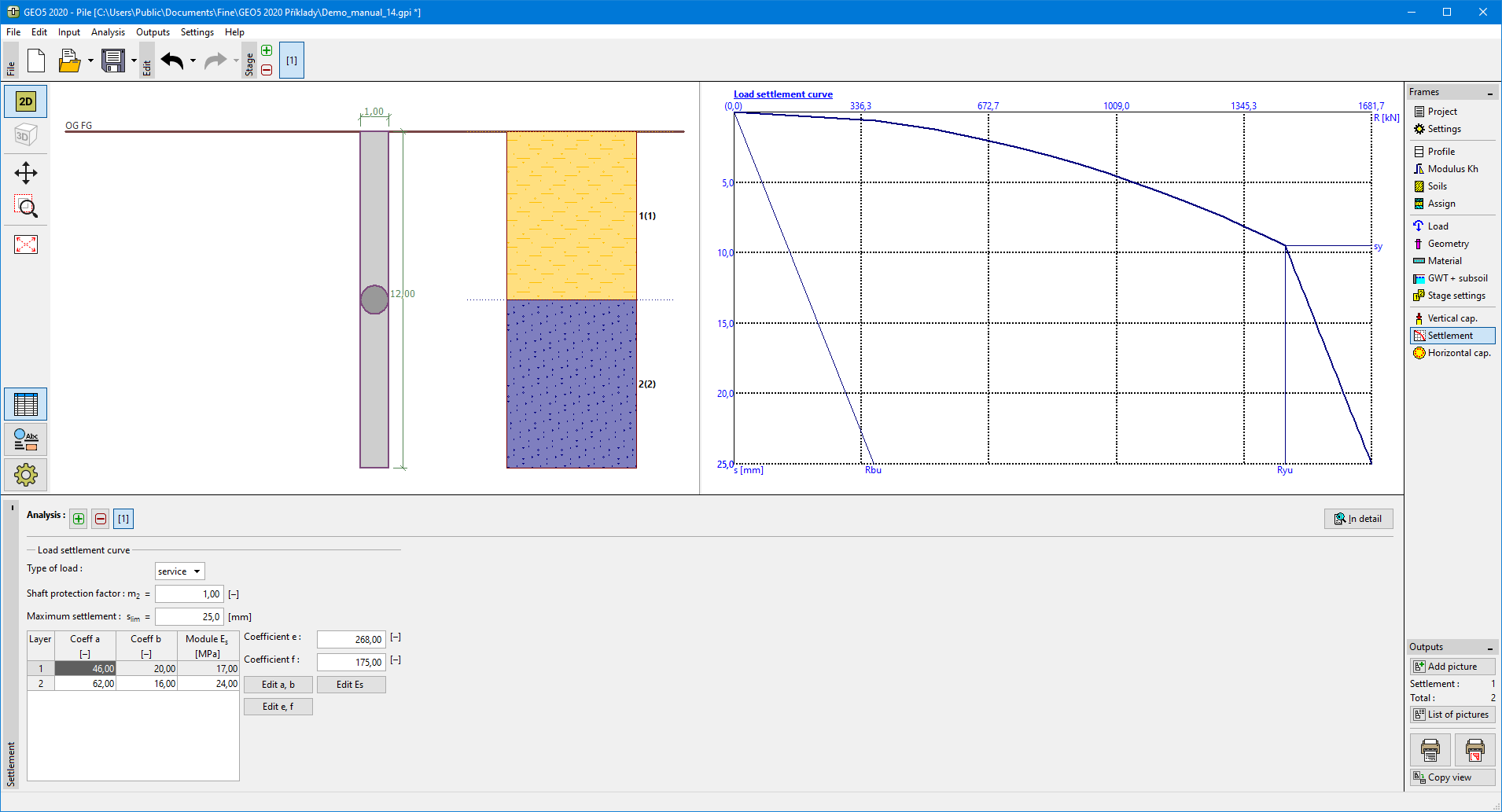The height and width of the screenshot is (812, 1502).
Task: Click the fit-to-window zoom extents icon
Action: click(x=26, y=244)
